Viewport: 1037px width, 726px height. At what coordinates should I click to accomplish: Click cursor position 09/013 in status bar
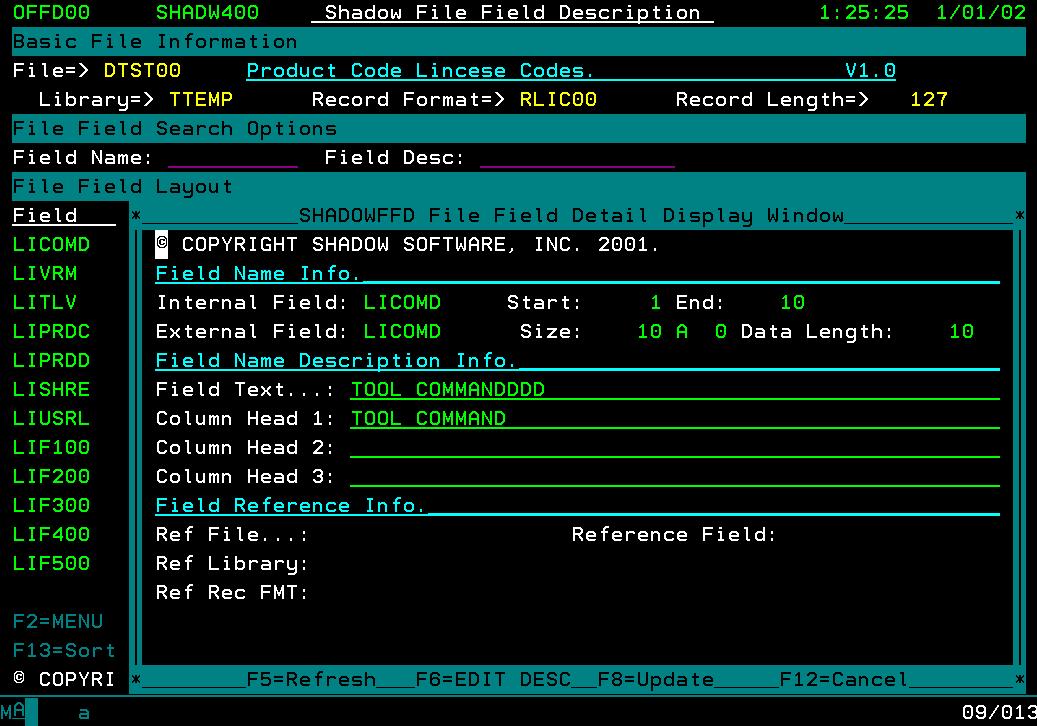tap(999, 712)
